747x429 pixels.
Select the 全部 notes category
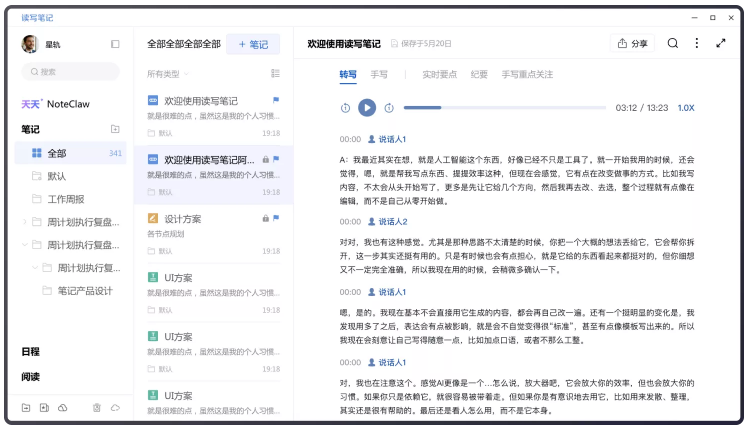tap(71, 153)
